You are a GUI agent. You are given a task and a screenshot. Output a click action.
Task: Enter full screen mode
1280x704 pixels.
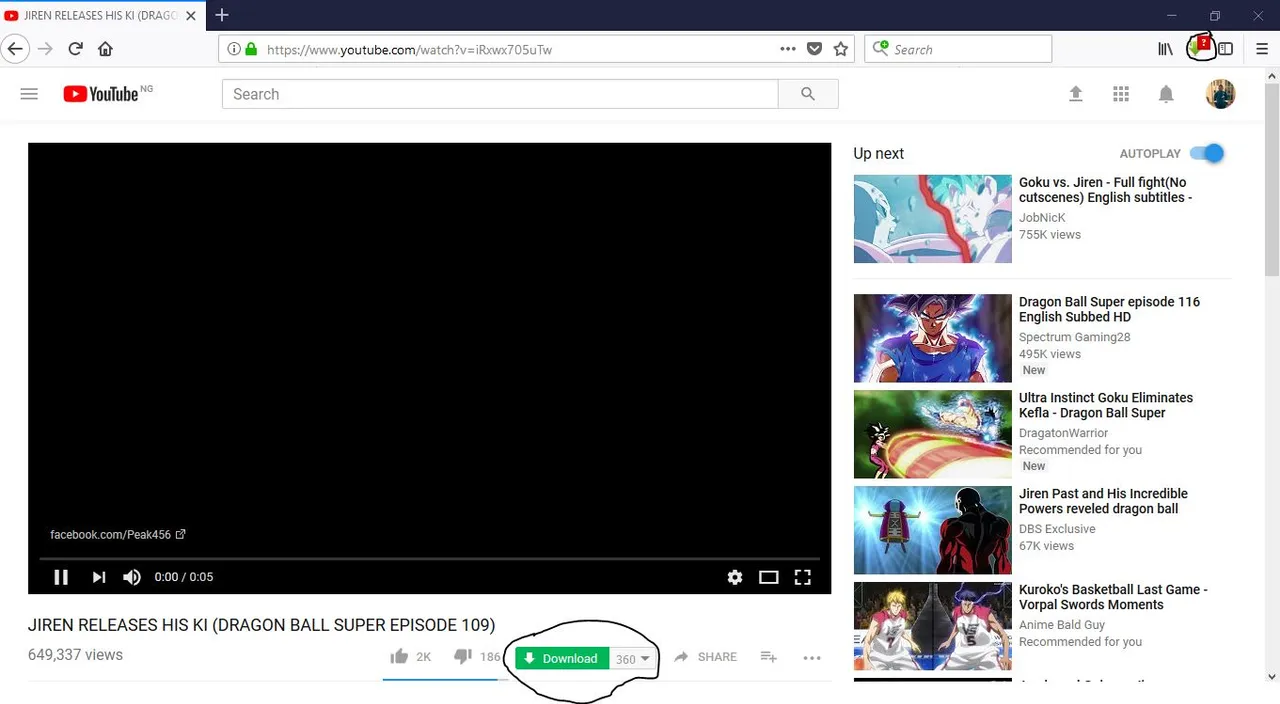point(802,577)
